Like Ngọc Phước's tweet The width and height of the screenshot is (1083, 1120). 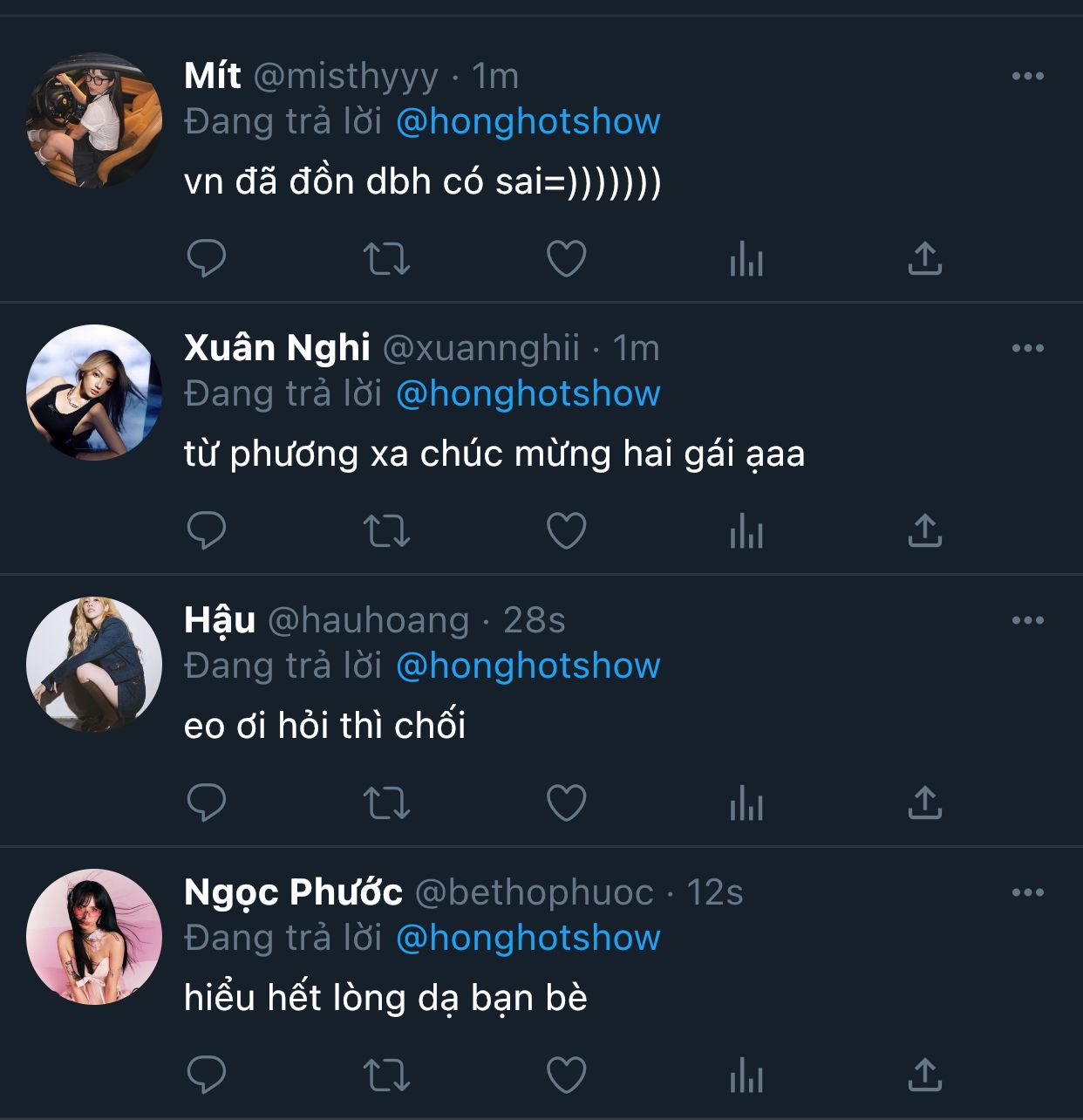pos(566,1076)
